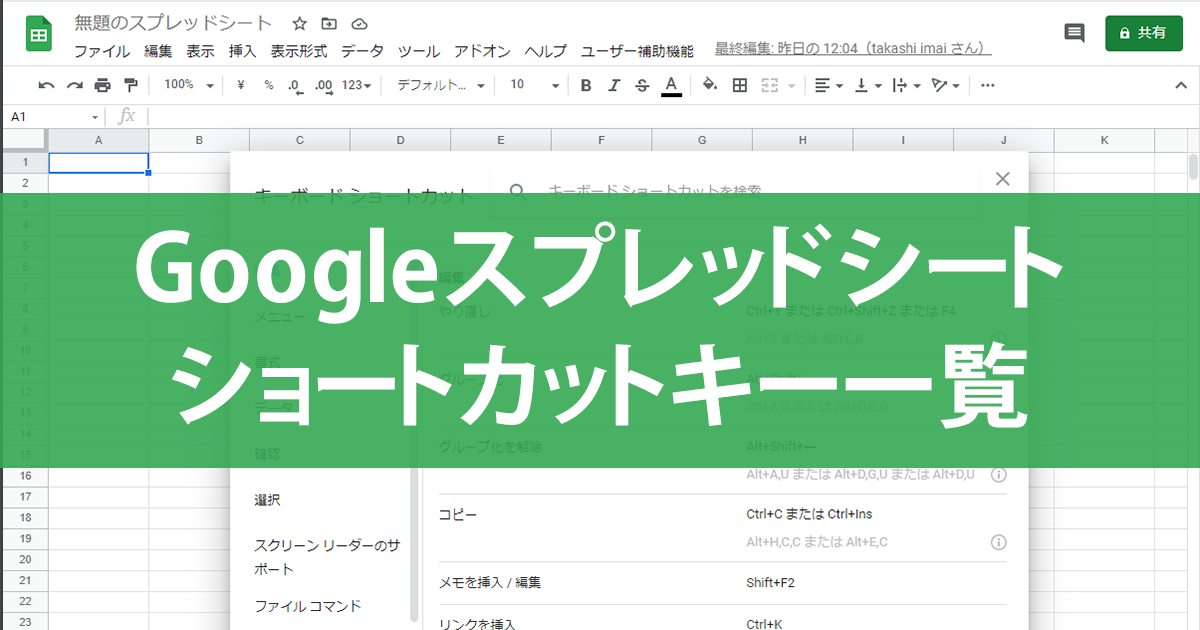Click the merge cells icon
Viewport: 1200px width, 630px height.
769,86
